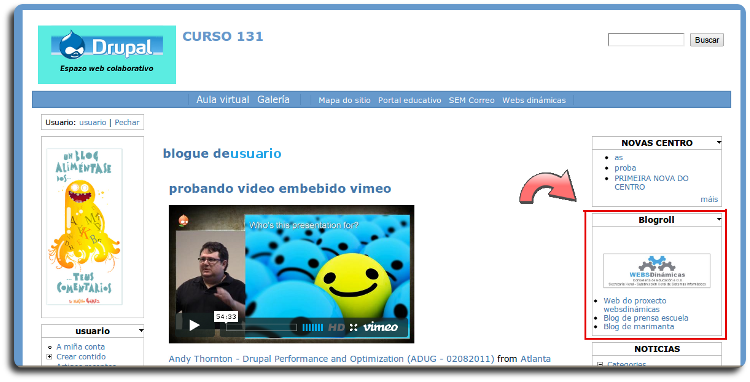The height and width of the screenshot is (382, 750).
Task: Click the blog comments monster poster image
Action: [84, 226]
